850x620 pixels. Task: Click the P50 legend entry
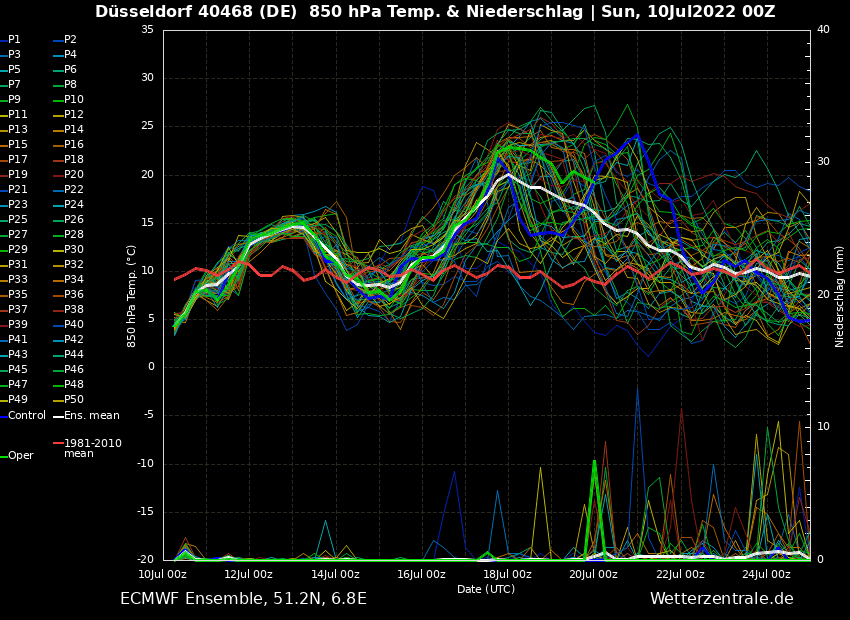tap(74, 400)
